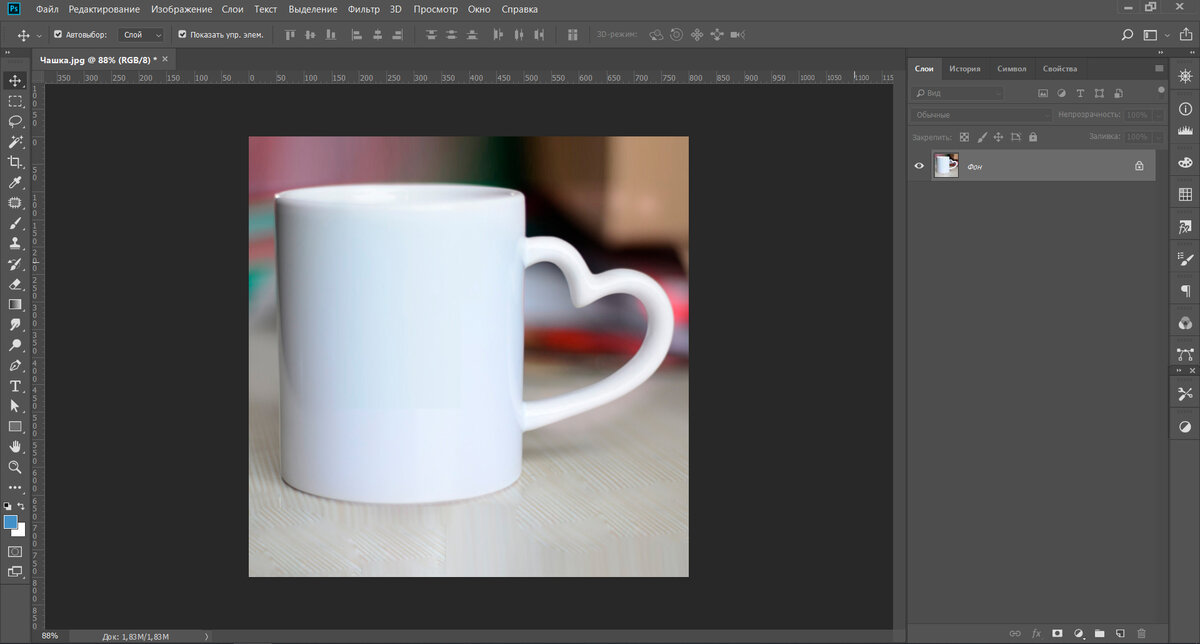Select the Rectangle shape tool
1200x644 pixels.
tap(15, 426)
